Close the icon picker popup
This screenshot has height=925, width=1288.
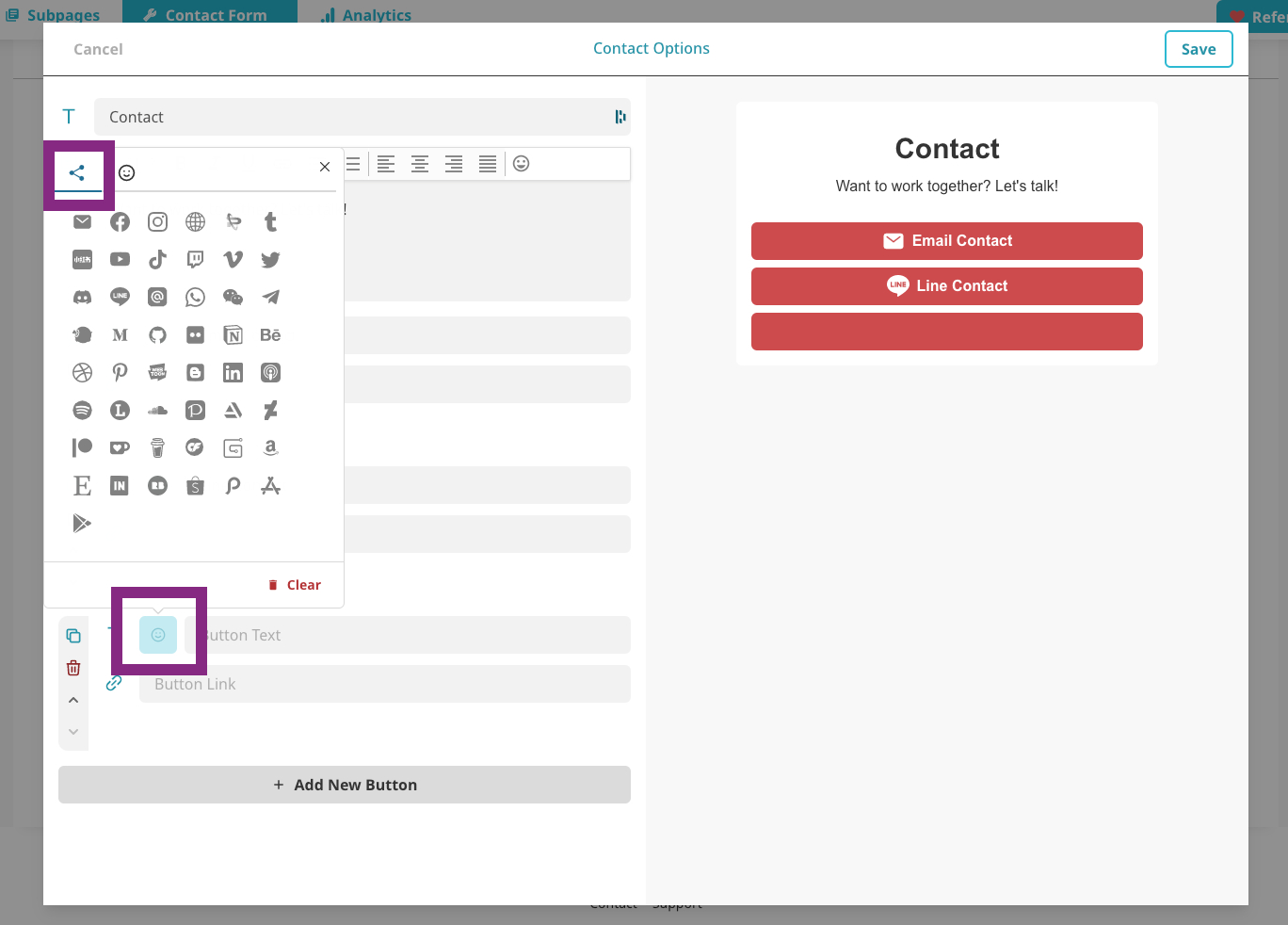325,167
